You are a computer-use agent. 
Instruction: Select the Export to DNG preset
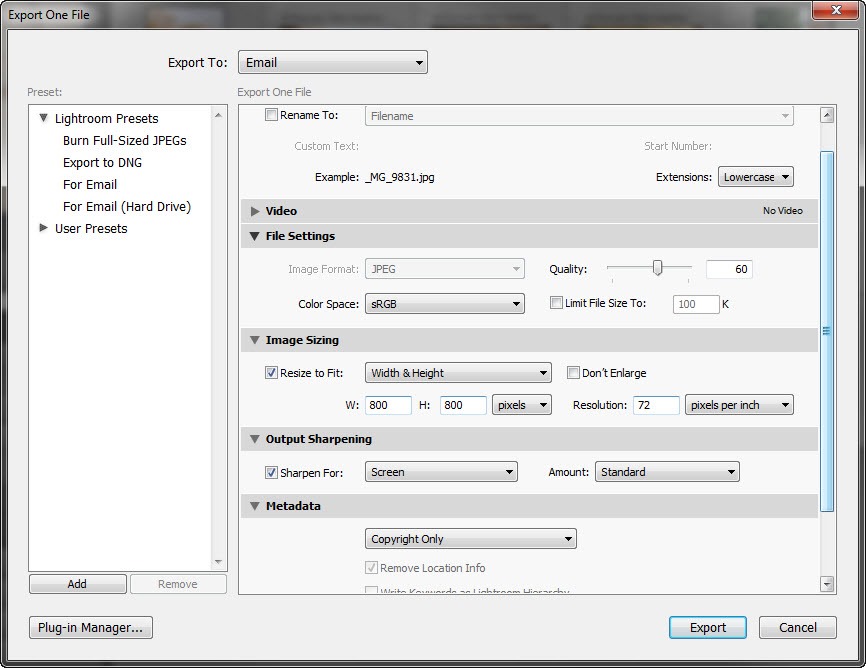click(101, 162)
